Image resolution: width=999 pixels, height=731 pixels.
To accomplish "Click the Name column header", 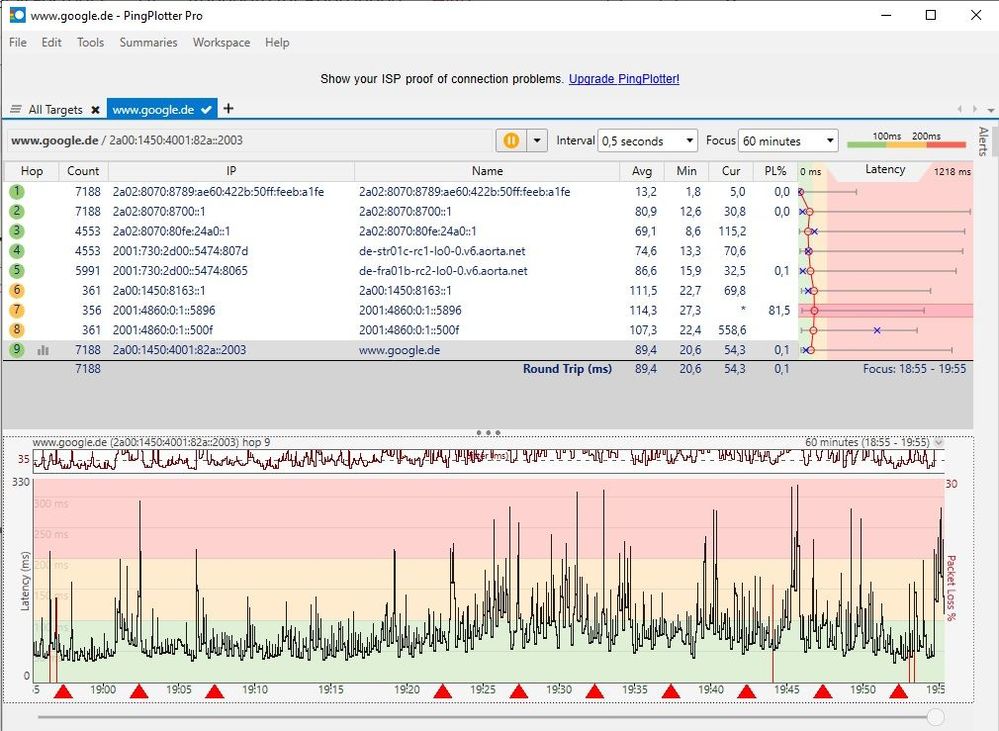I will tap(487, 171).
